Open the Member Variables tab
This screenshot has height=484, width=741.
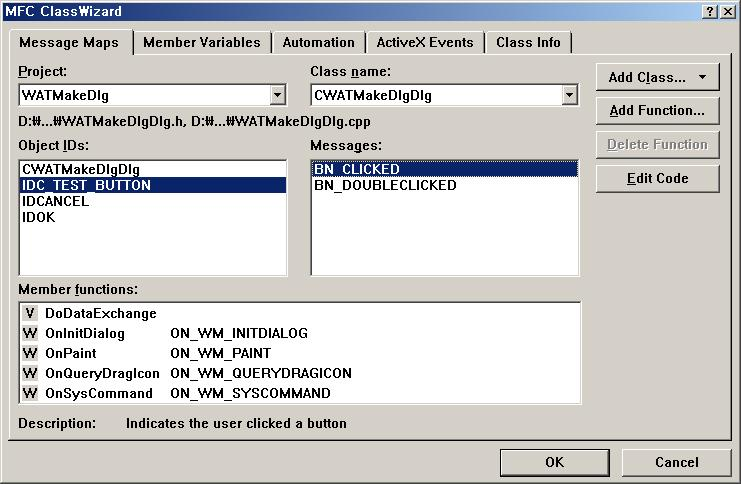[x=202, y=43]
